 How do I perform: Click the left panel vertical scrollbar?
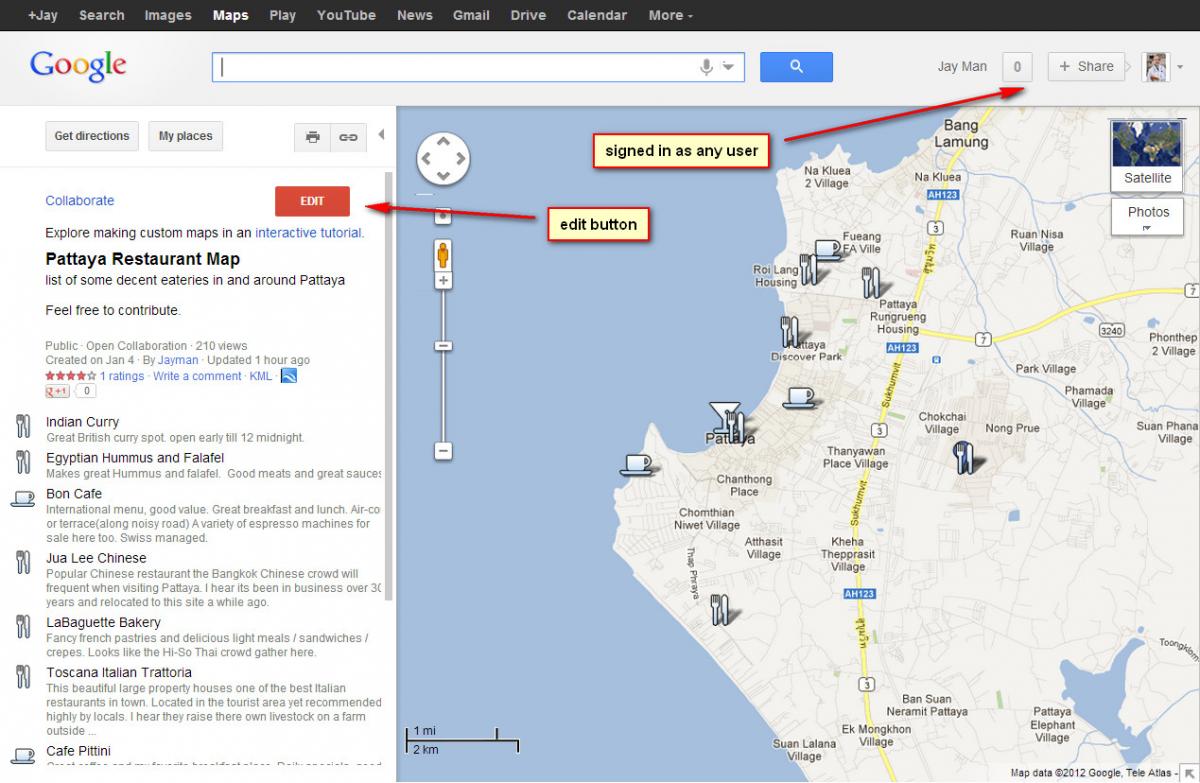[389, 385]
